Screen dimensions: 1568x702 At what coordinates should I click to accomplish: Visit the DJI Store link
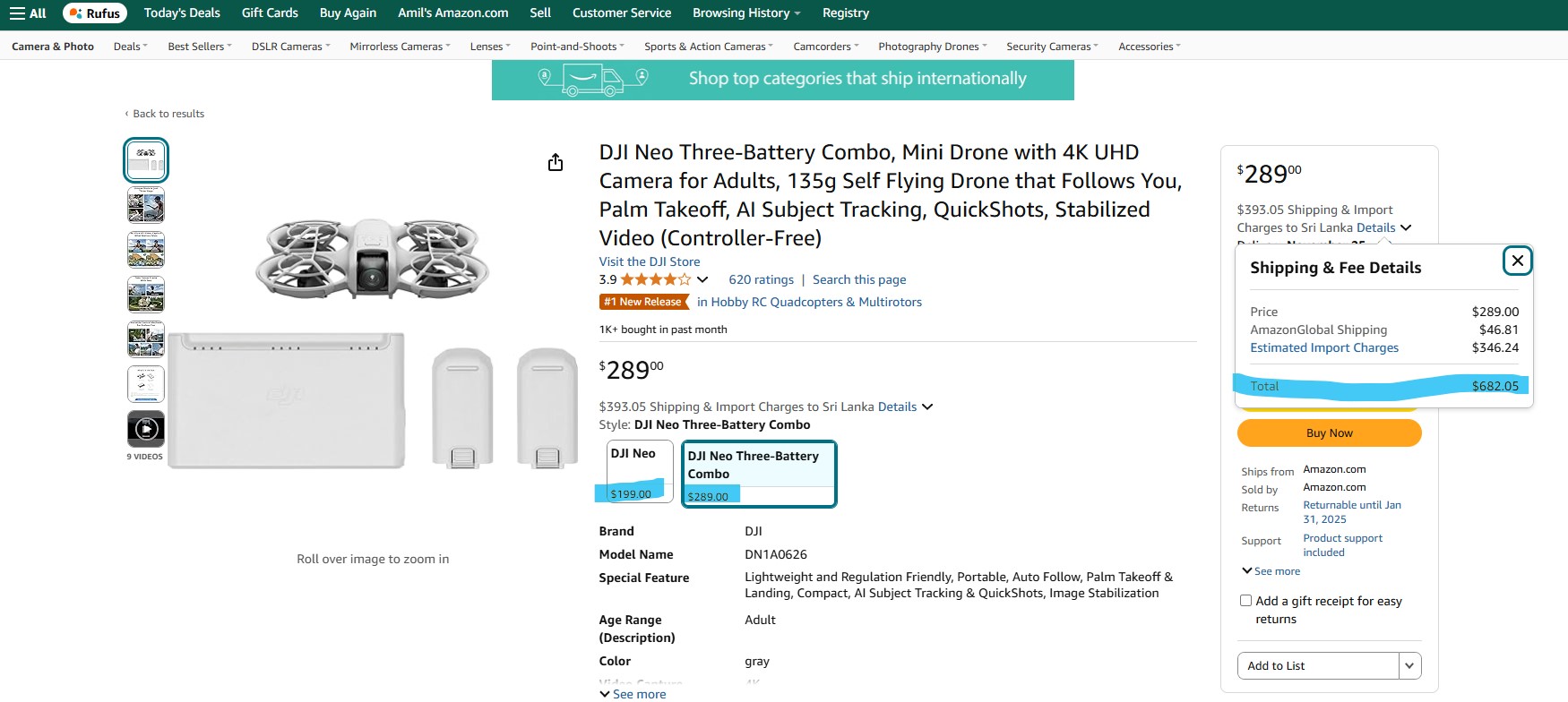coord(650,261)
